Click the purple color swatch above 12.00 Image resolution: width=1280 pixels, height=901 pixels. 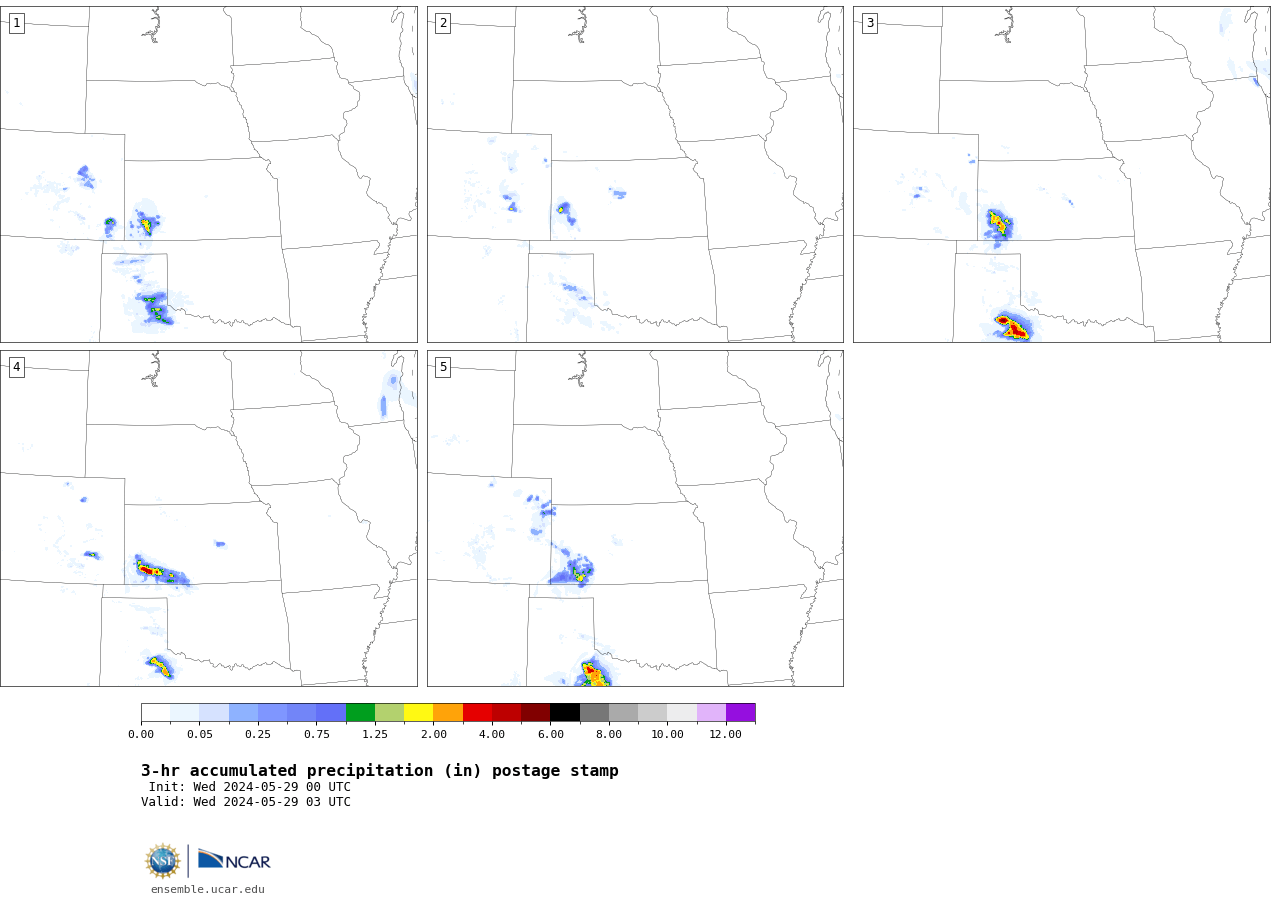click(x=741, y=713)
